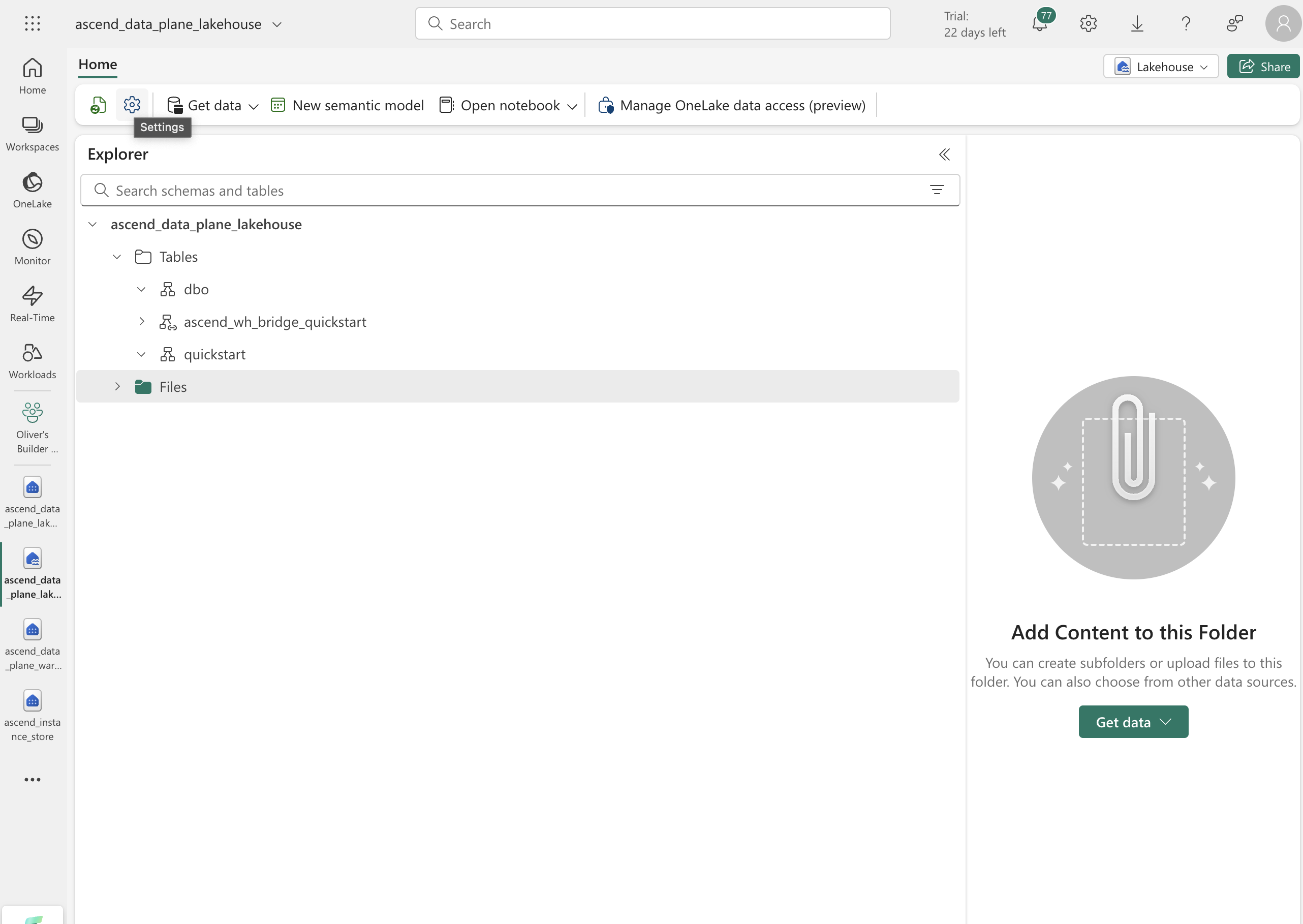Screen dimensions: 1303x924
Task: Collapse the quickstart schema chevron
Action: point(142,354)
